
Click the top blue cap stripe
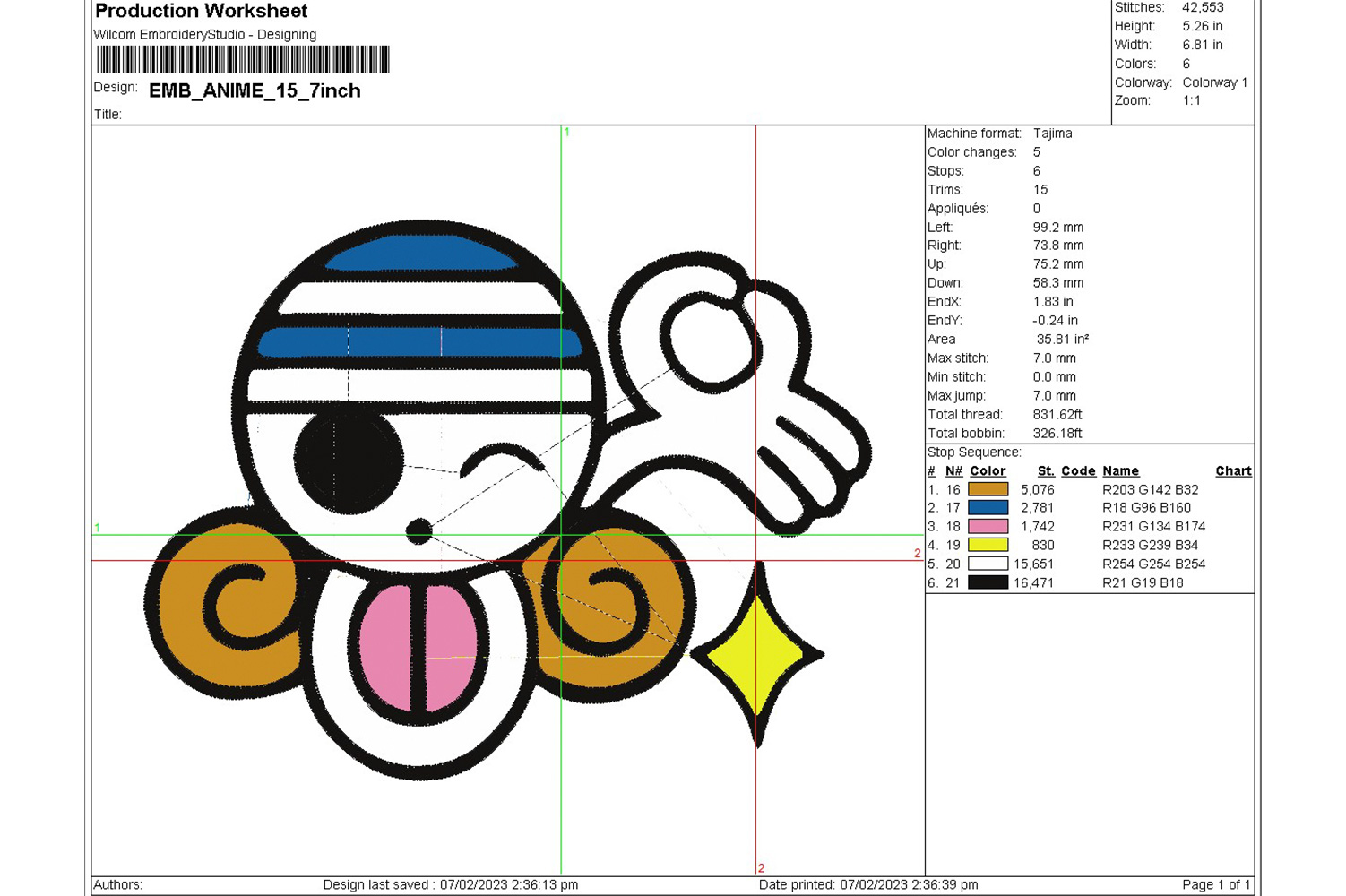(x=421, y=254)
